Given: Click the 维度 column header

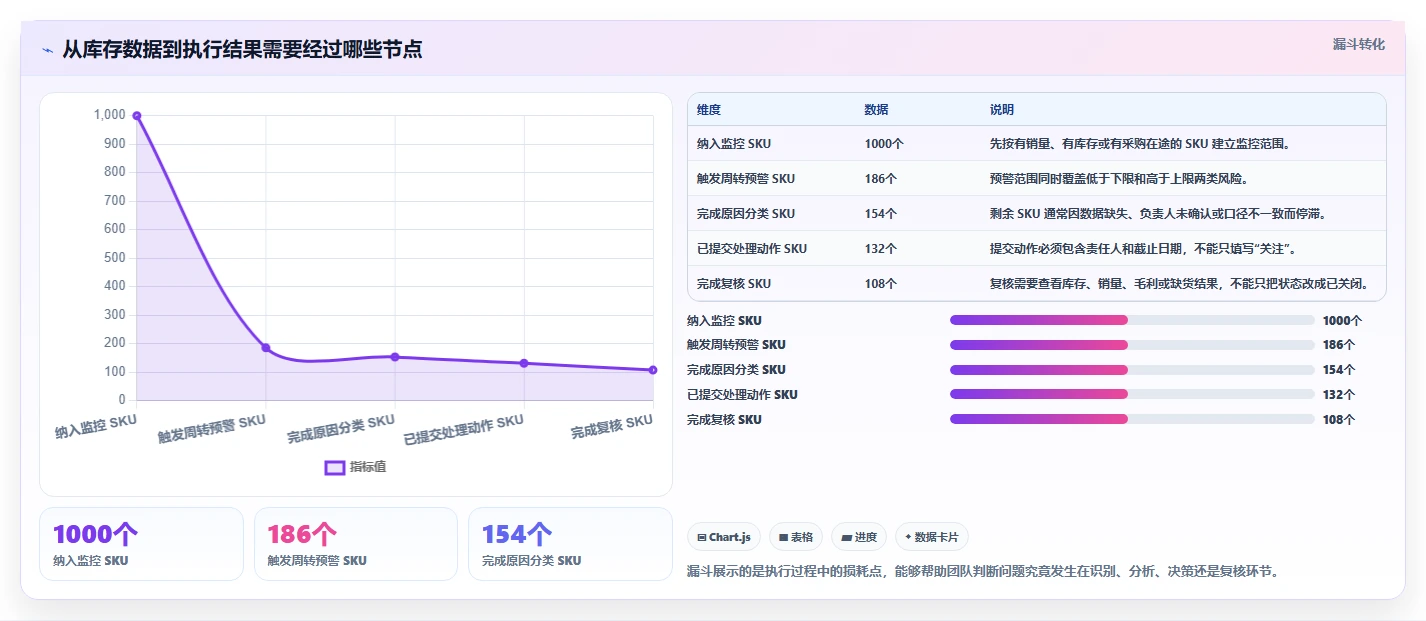Looking at the screenshot, I should click(709, 110).
